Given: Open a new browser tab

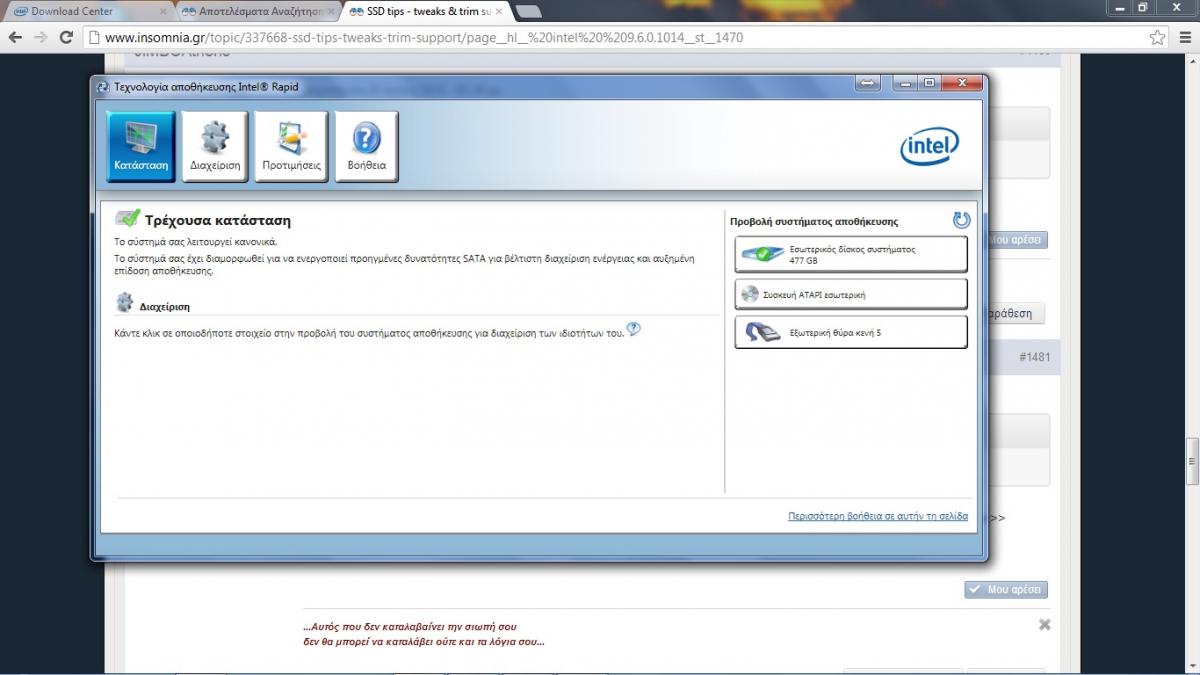Looking at the screenshot, I should tap(529, 12).
